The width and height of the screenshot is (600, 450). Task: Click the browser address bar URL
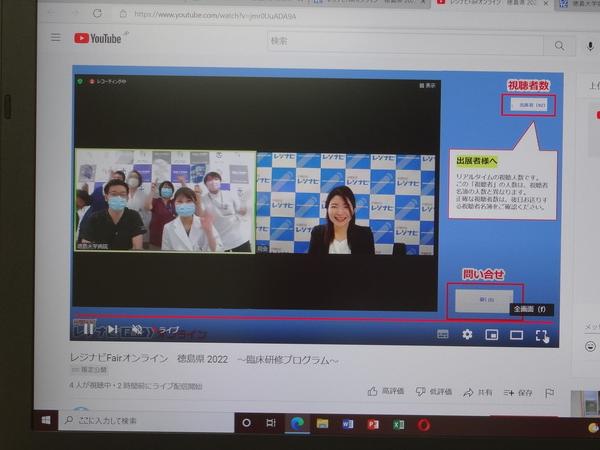click(x=215, y=16)
